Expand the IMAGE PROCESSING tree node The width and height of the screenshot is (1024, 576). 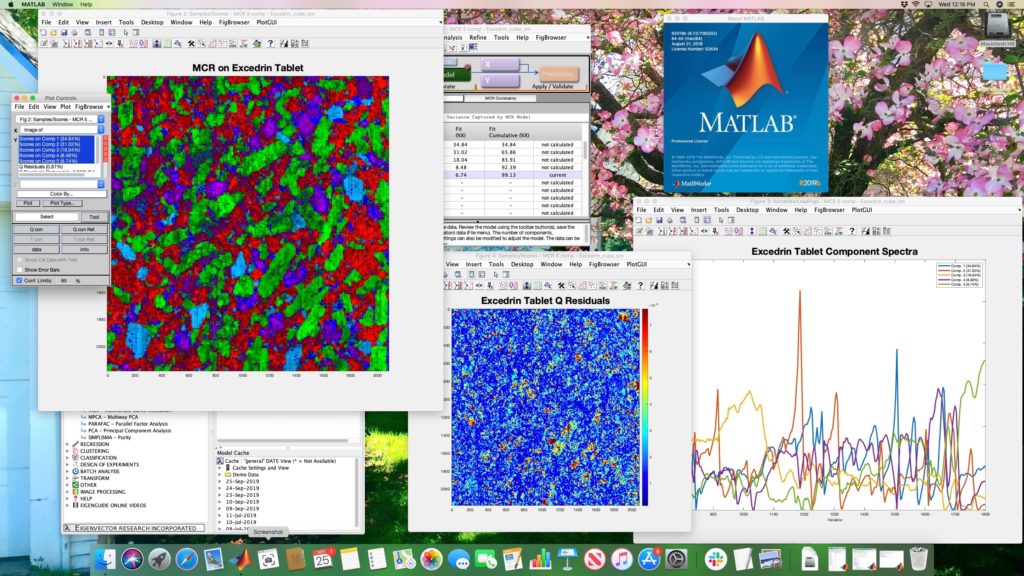(67, 492)
